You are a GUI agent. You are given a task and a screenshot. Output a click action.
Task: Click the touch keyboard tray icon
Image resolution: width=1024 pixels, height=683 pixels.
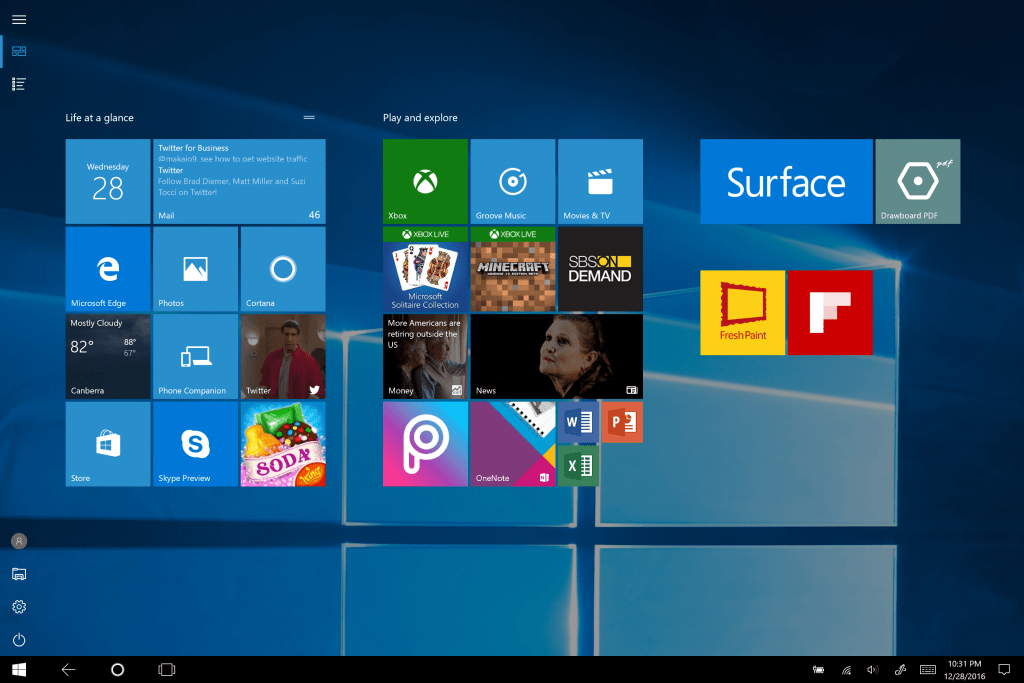click(927, 669)
